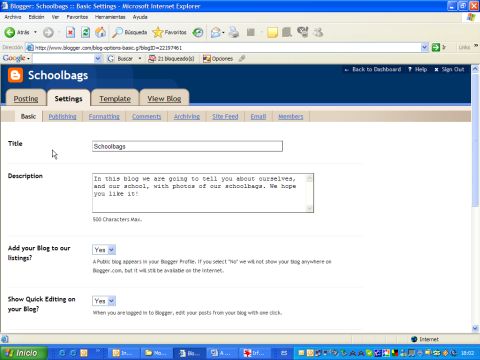Click the Blogger orange logo icon
The height and width of the screenshot is (360, 480).
(x=15, y=75)
